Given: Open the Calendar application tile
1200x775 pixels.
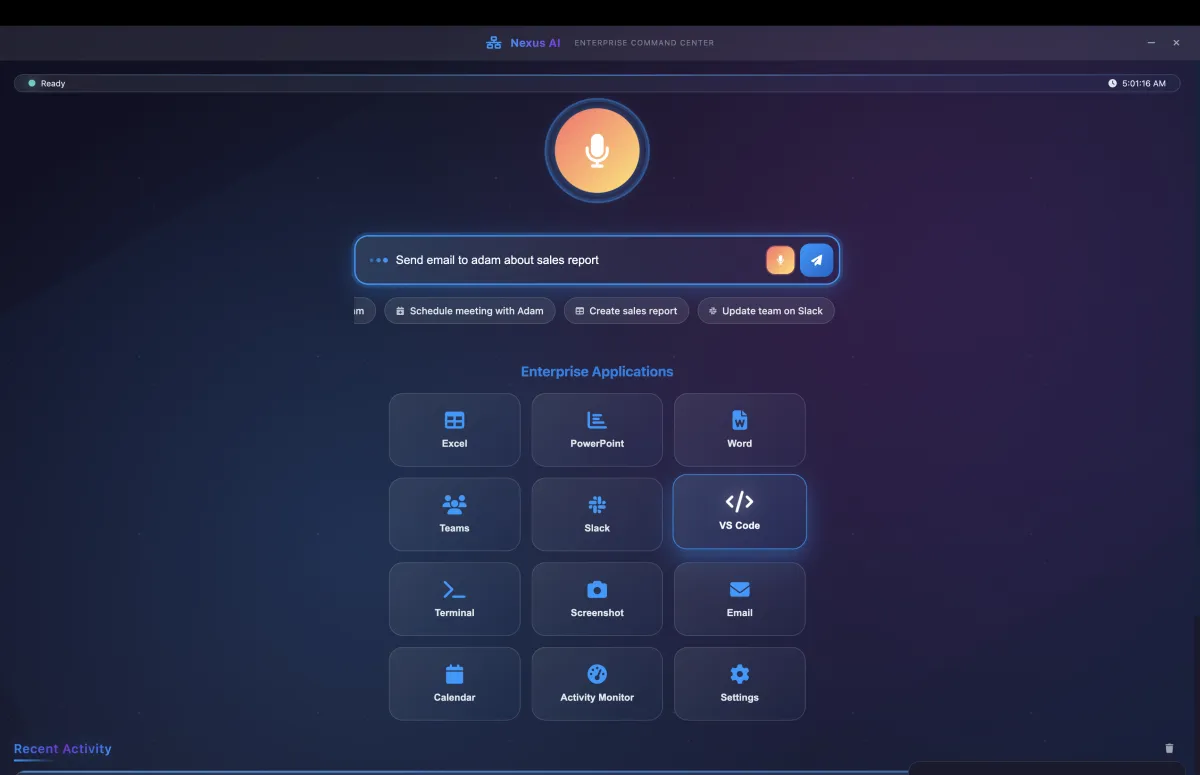Looking at the screenshot, I should (x=454, y=684).
